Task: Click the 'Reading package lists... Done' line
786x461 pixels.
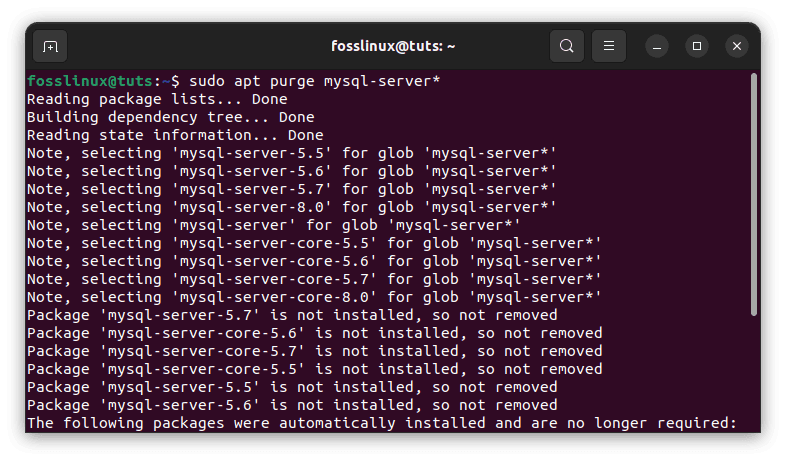Action: pyautogui.click(x=157, y=99)
